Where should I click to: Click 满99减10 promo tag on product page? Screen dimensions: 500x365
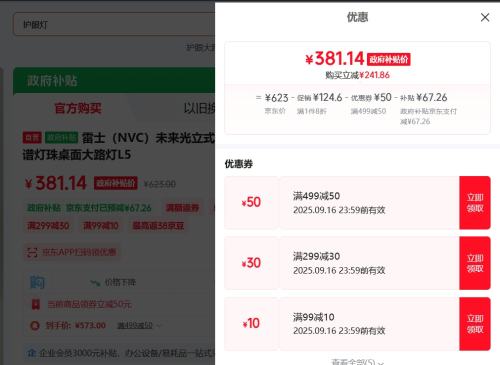pos(101,226)
